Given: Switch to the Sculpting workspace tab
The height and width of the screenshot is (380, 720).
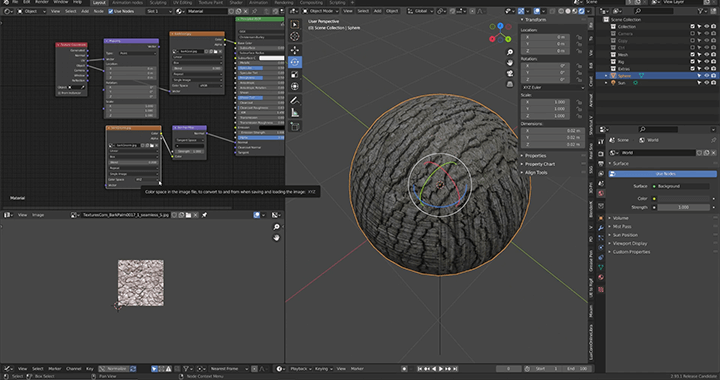Looking at the screenshot, I should pos(158,2).
